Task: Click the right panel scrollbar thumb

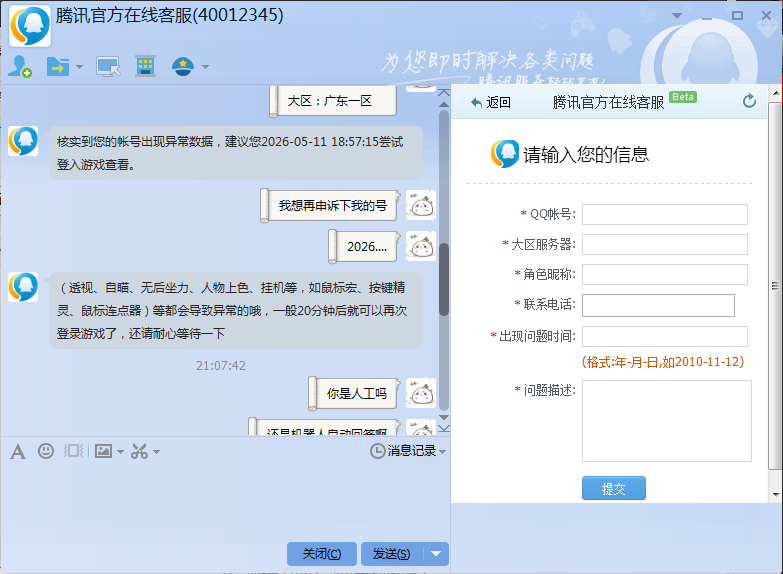Action: 775,286
